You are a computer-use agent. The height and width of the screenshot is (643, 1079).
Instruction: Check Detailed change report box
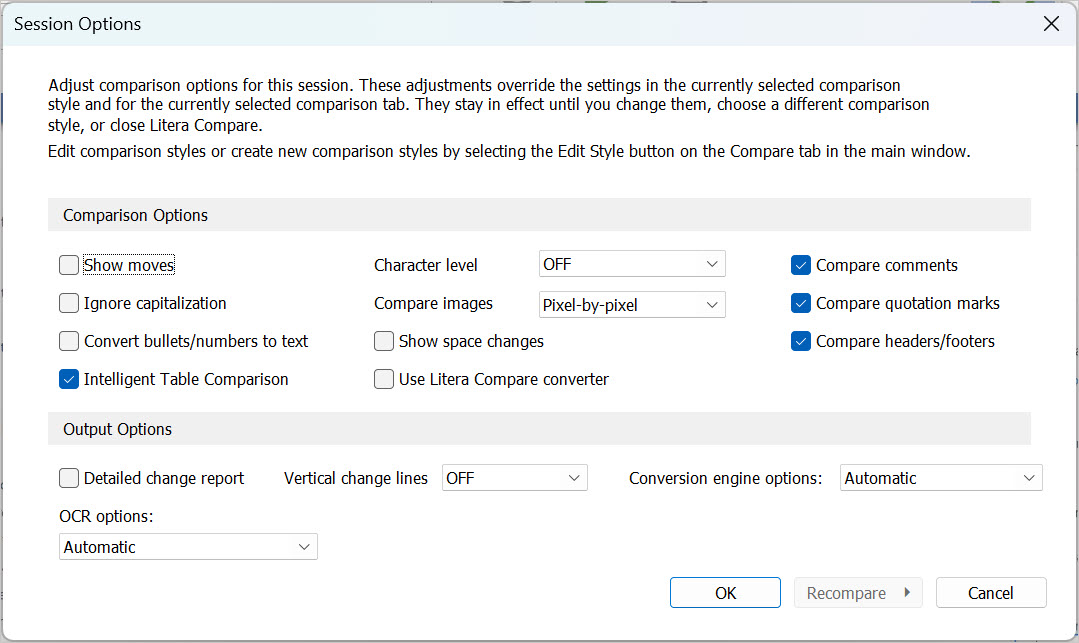(x=69, y=478)
